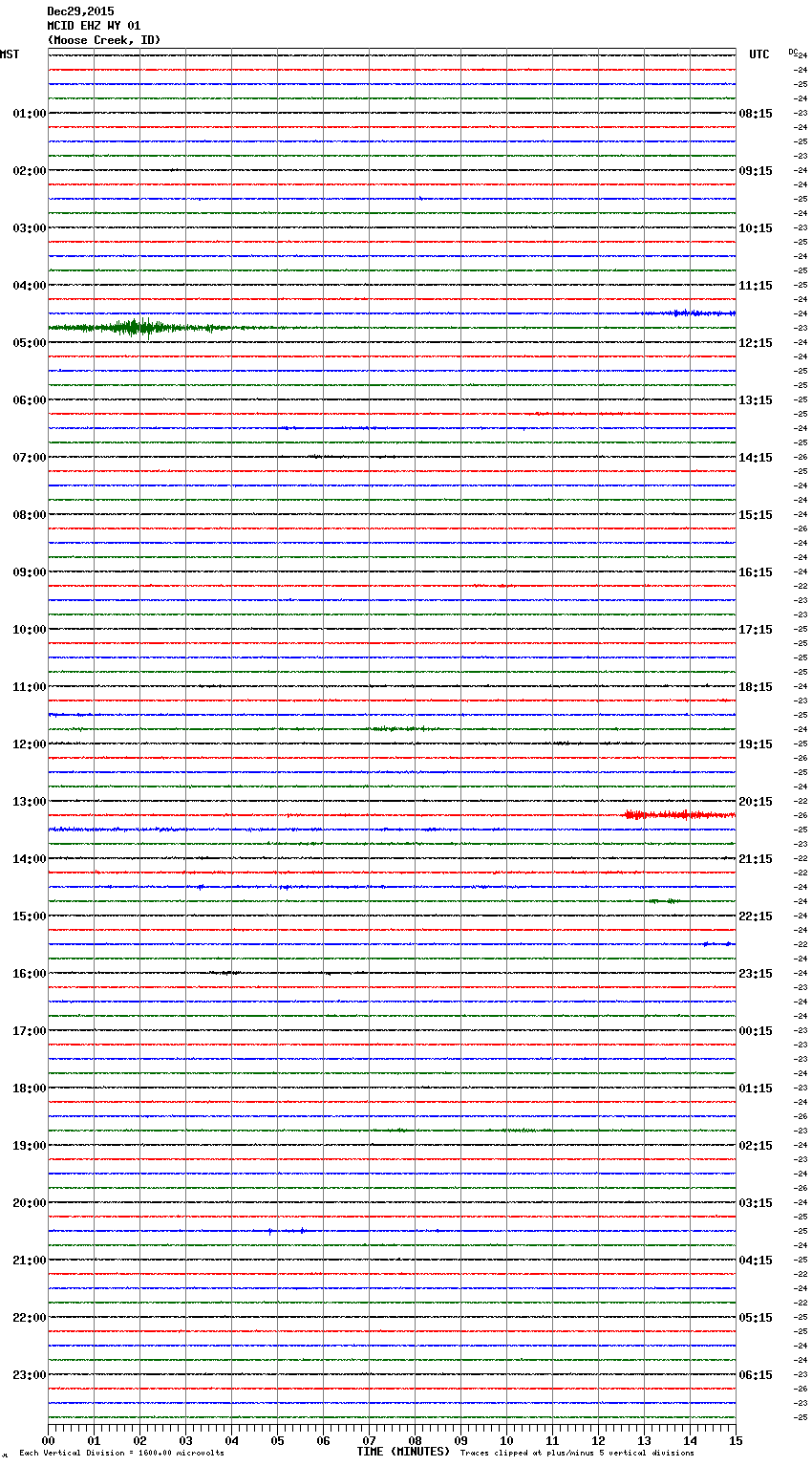Viewport: 812px width, 1466px height.
Task: Click the 13:00 MST time label
Action: coord(29,802)
